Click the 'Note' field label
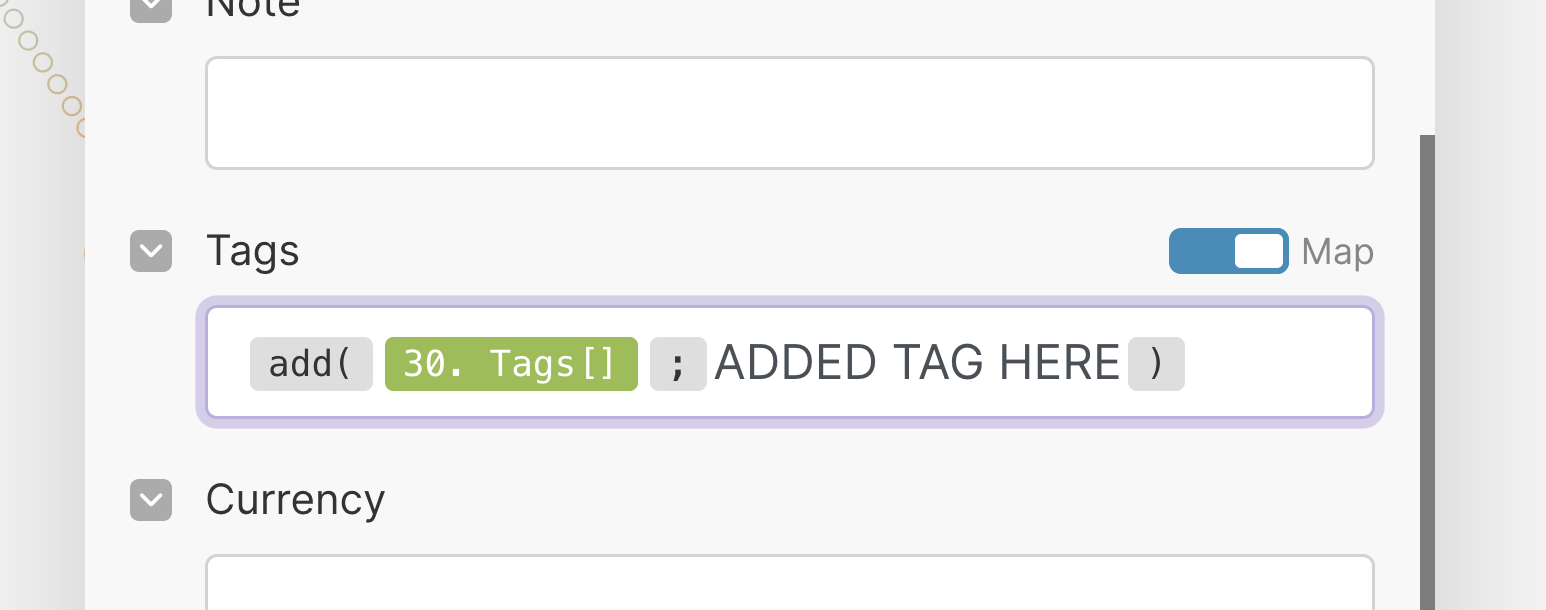This screenshot has width=1546, height=610. click(x=252, y=8)
